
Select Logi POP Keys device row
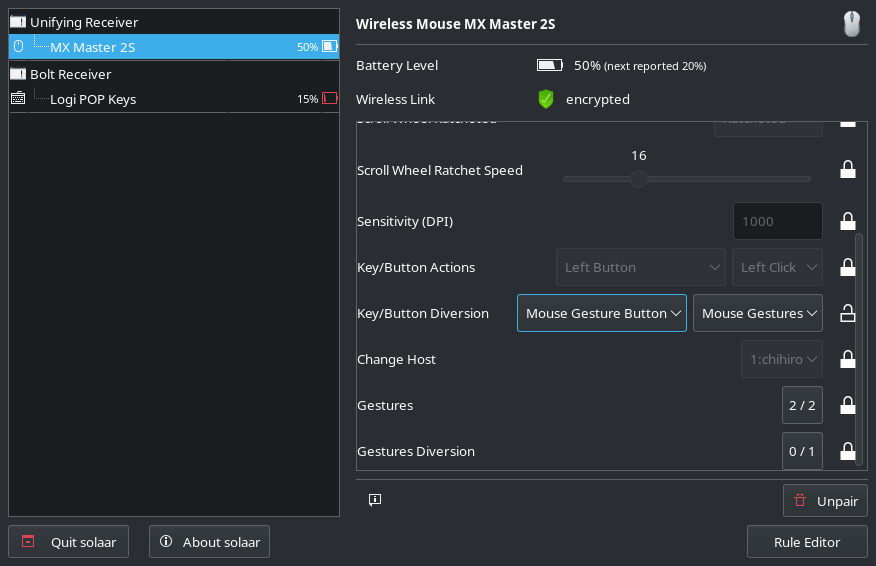(174, 99)
